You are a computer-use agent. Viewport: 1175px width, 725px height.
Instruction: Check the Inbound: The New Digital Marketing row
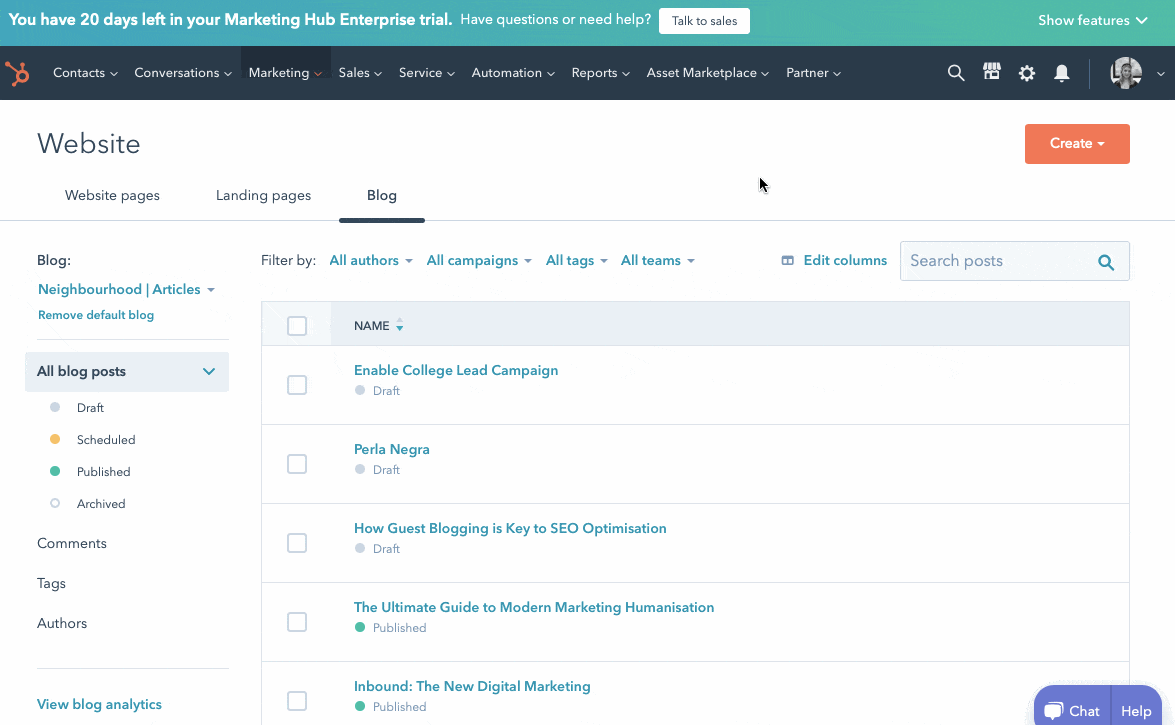297,701
